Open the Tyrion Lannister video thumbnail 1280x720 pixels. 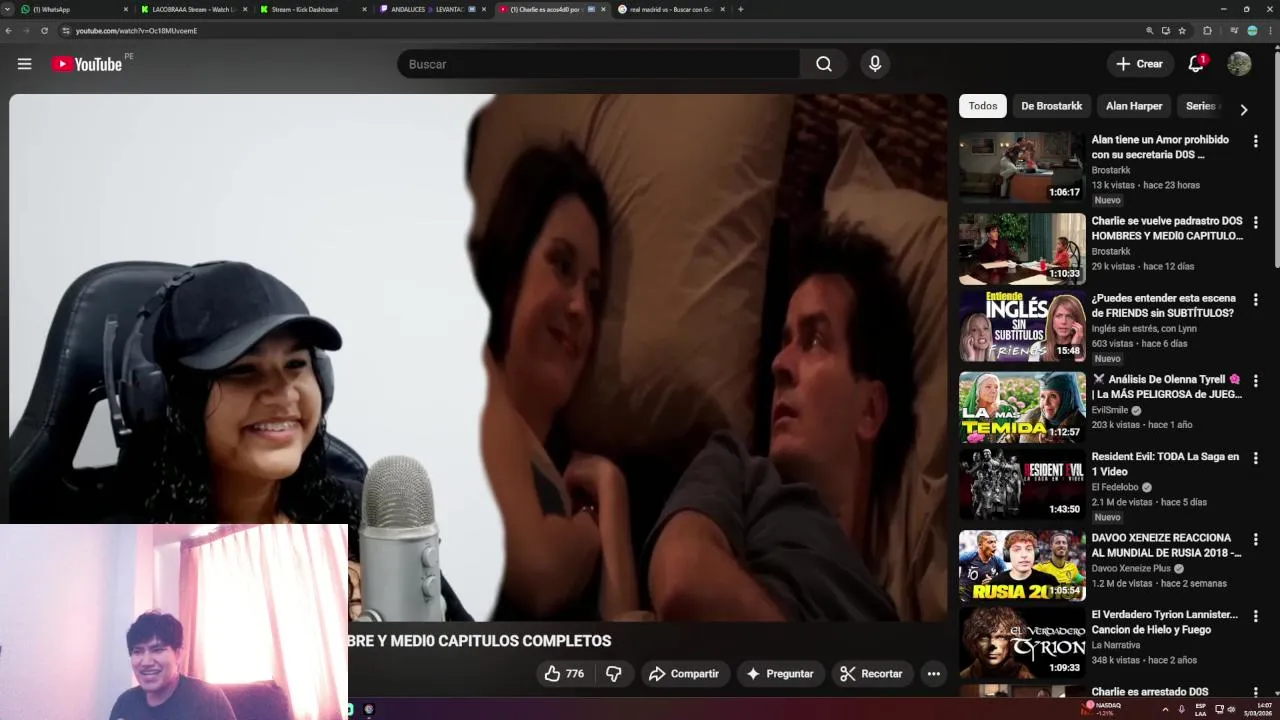click(x=1022, y=645)
